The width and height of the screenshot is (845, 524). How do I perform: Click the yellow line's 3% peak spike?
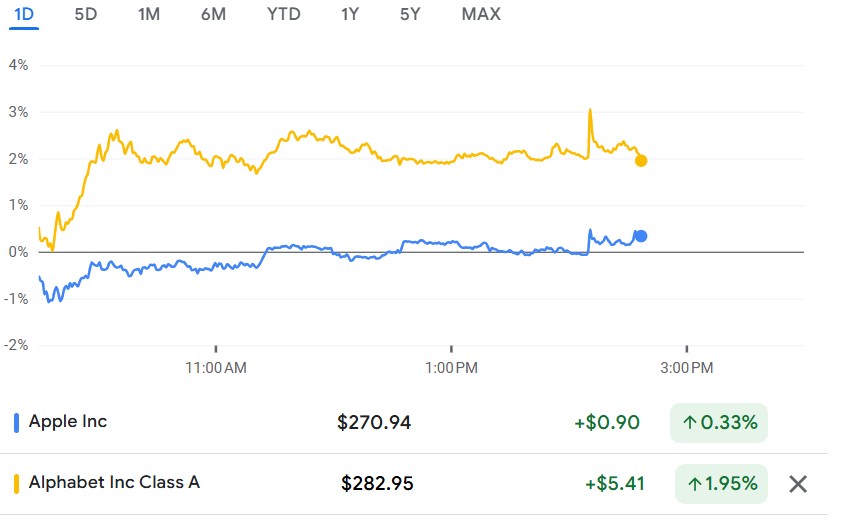(x=590, y=111)
